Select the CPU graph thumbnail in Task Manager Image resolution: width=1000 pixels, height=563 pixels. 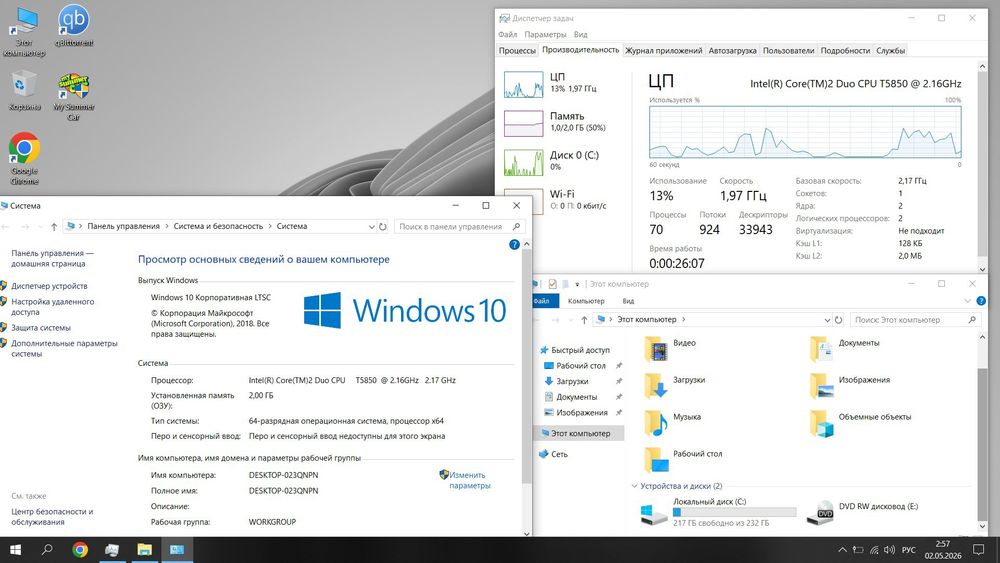pyautogui.click(x=524, y=84)
